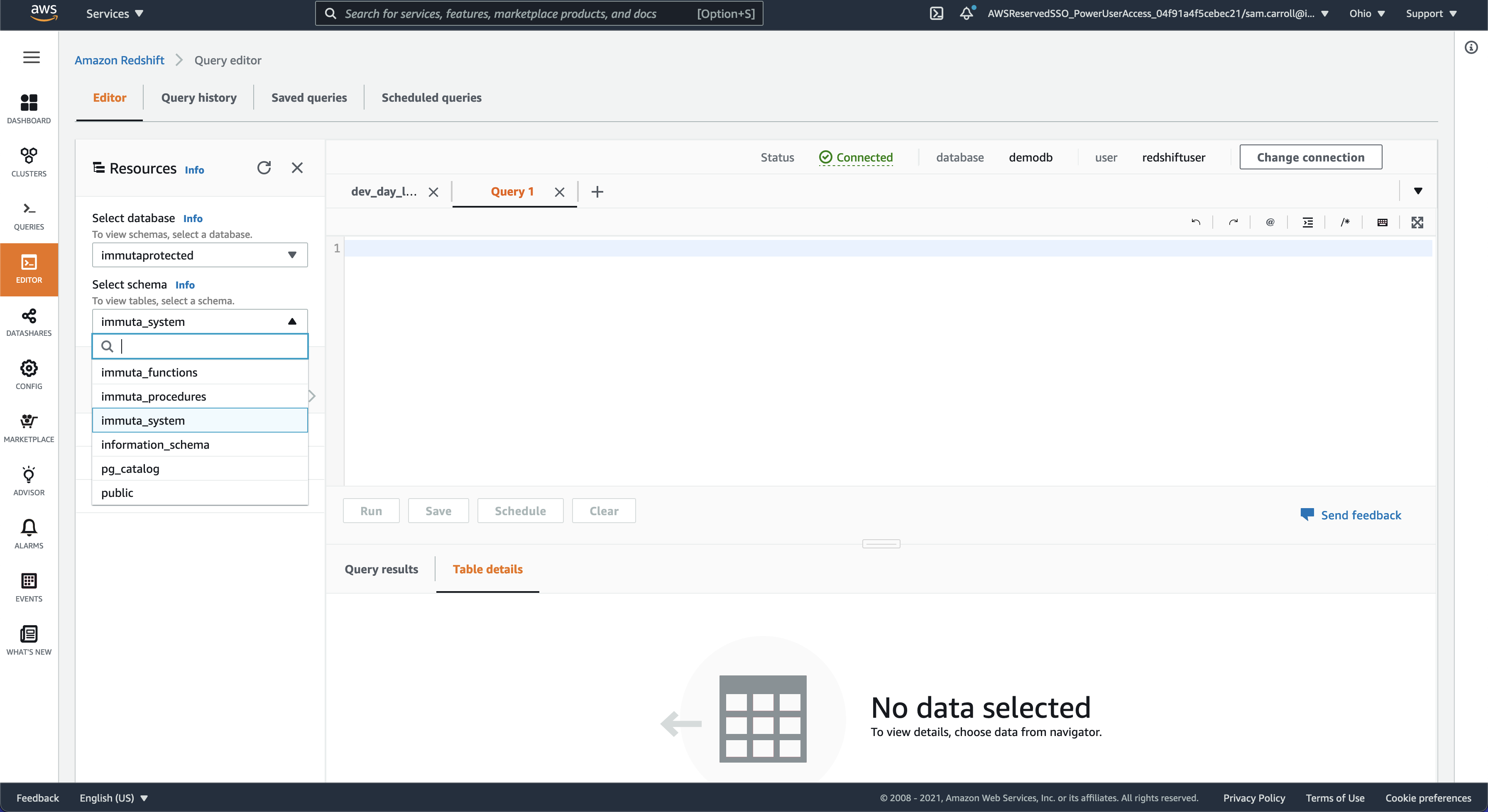Click the Schedule button
The image size is (1488, 812).
click(520, 511)
